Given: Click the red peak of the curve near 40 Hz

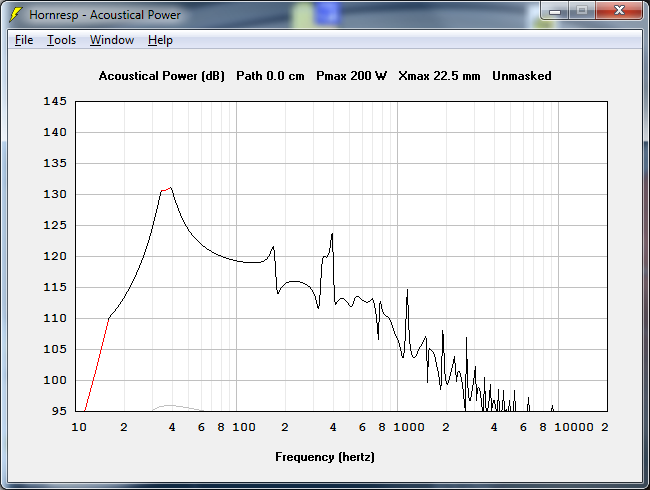Looking at the screenshot, I should [166, 189].
